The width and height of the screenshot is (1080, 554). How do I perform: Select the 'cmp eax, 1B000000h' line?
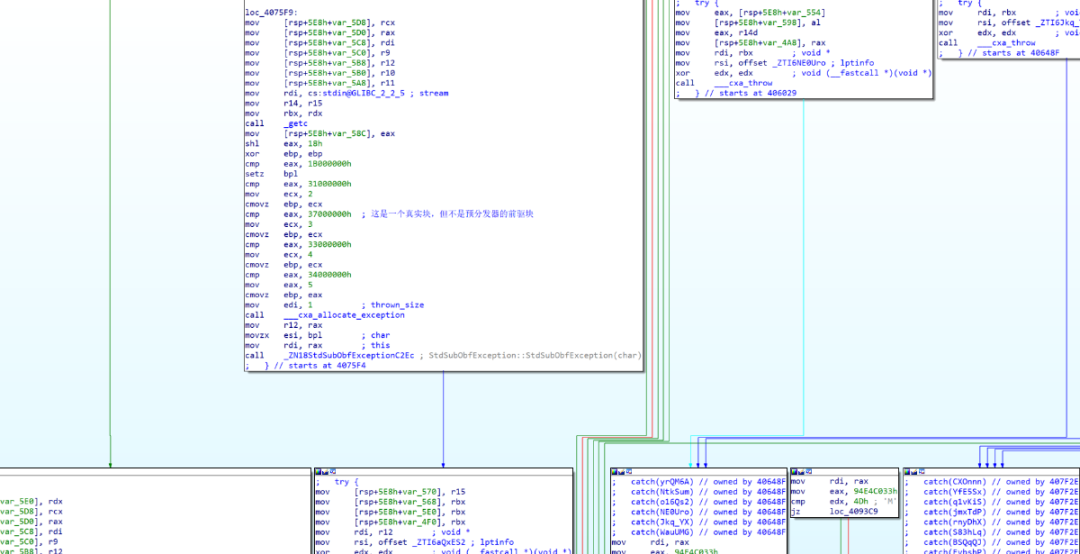pyautogui.click(x=298, y=163)
